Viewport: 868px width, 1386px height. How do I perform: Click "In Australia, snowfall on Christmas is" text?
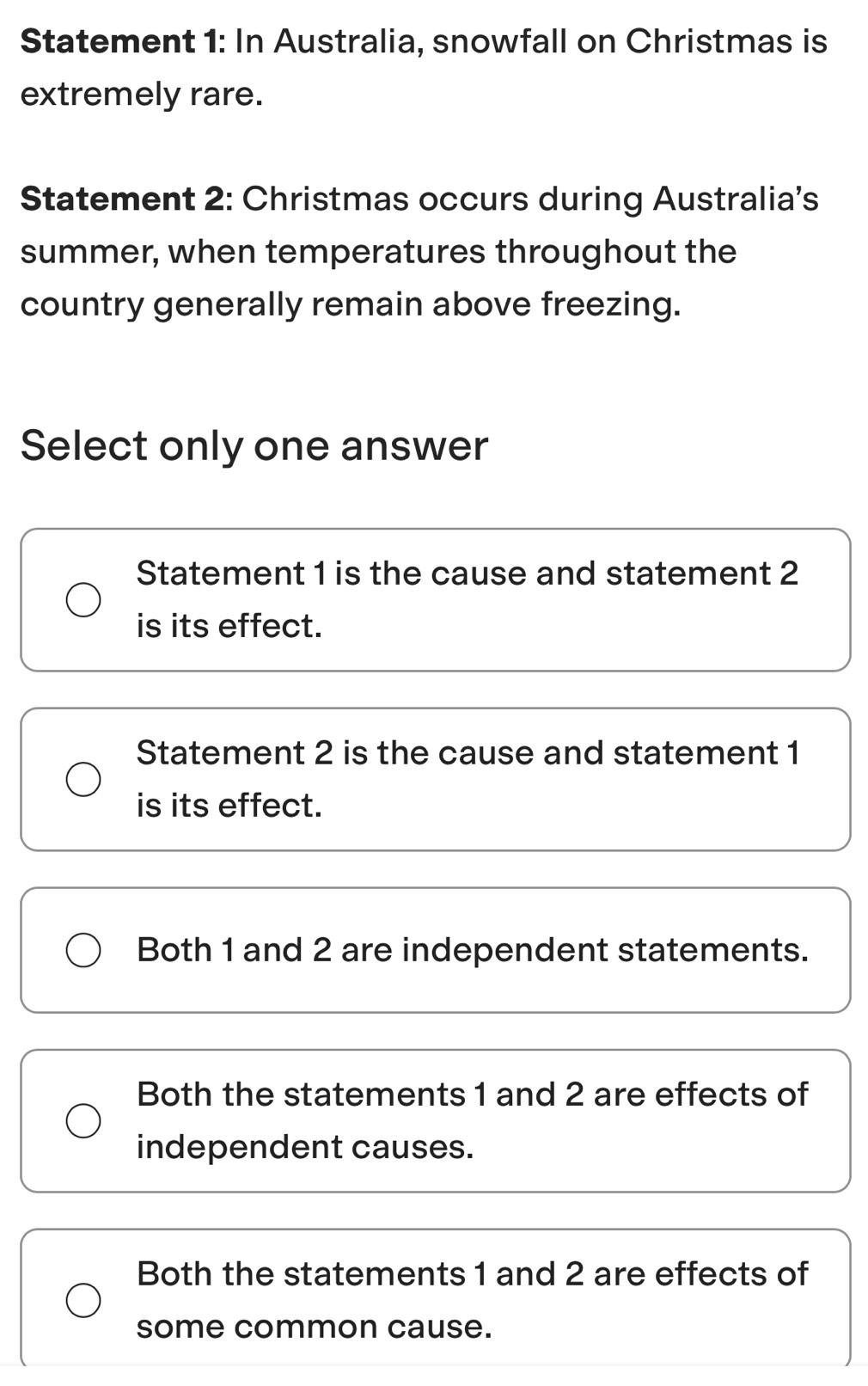pyautogui.click(x=530, y=41)
